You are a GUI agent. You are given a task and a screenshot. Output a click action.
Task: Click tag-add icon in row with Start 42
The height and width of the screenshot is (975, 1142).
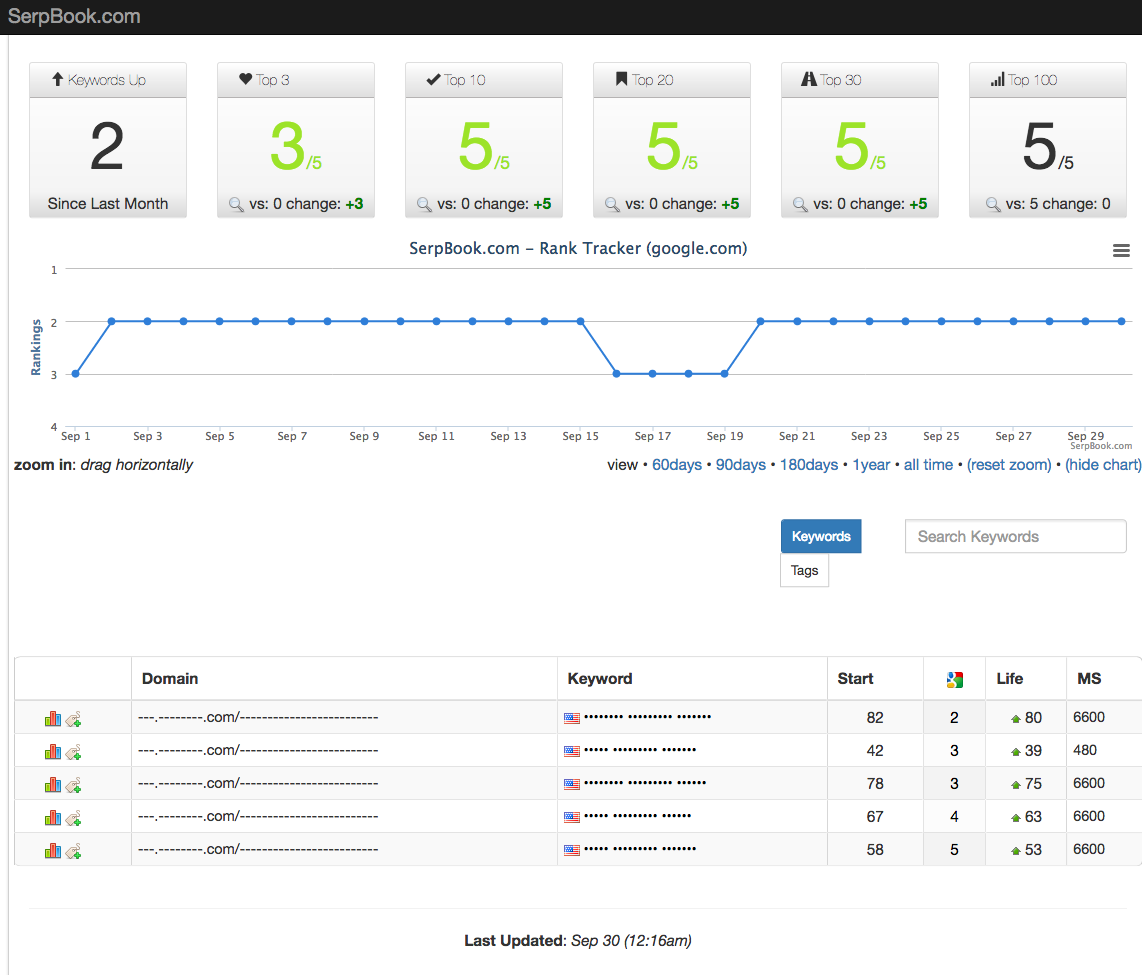click(73, 753)
